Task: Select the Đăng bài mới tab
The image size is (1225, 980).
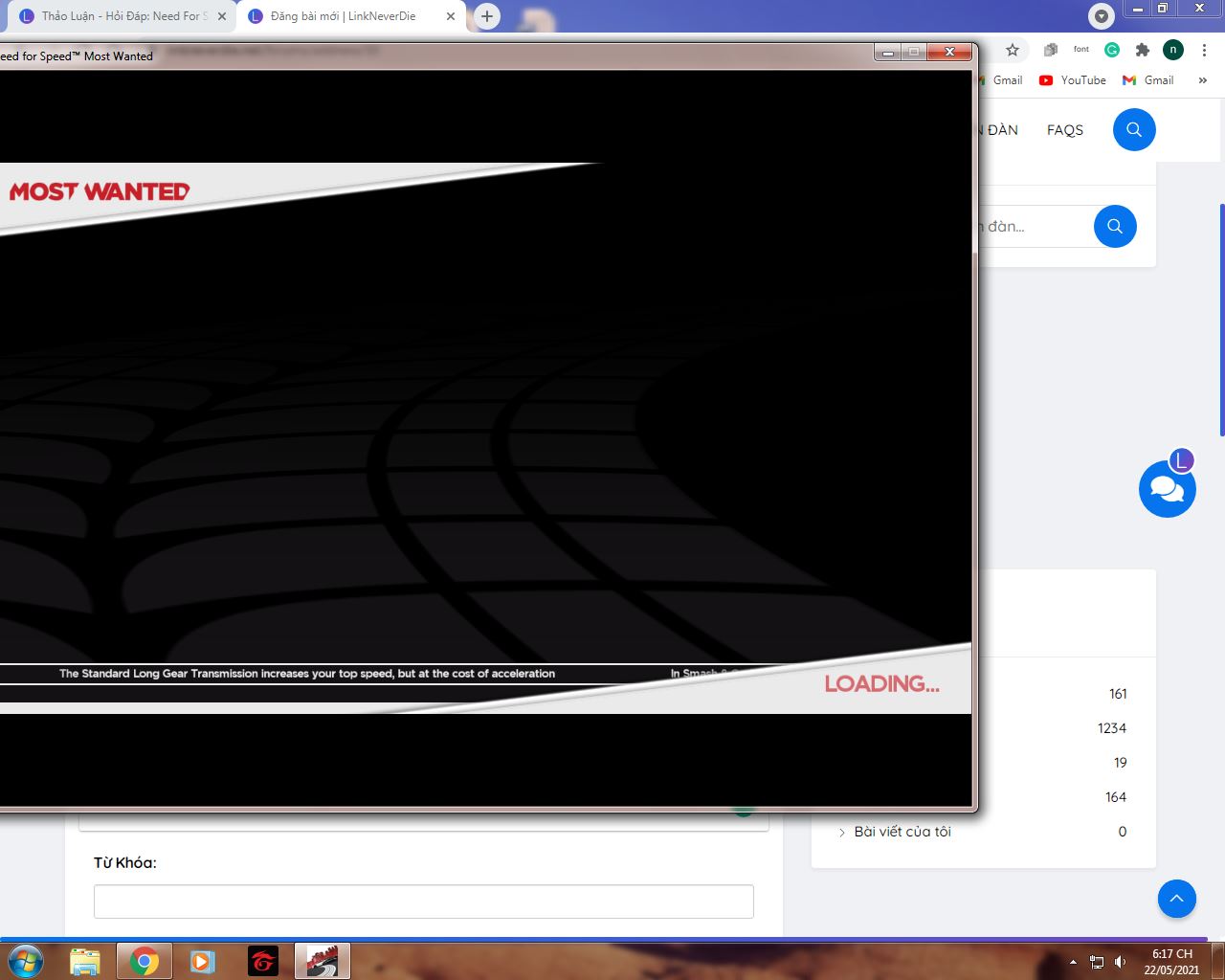Action: coord(343,16)
